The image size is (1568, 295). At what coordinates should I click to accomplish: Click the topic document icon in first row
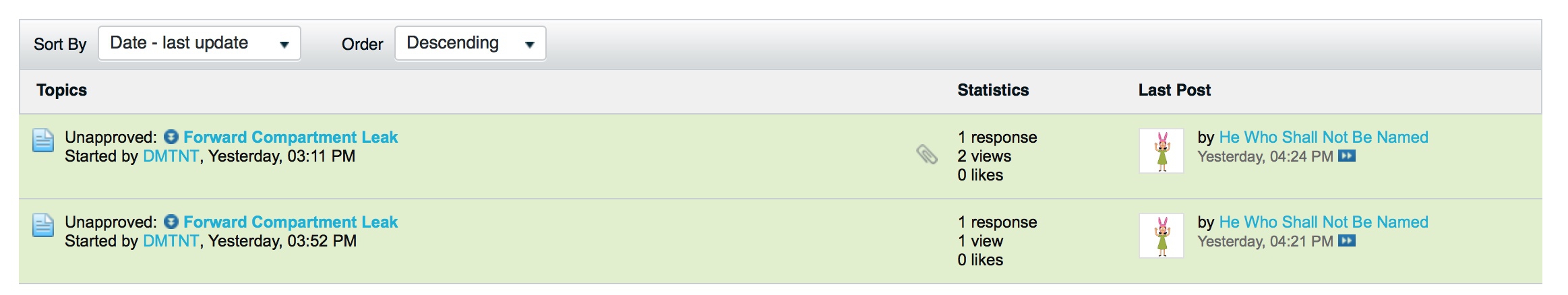(x=44, y=141)
